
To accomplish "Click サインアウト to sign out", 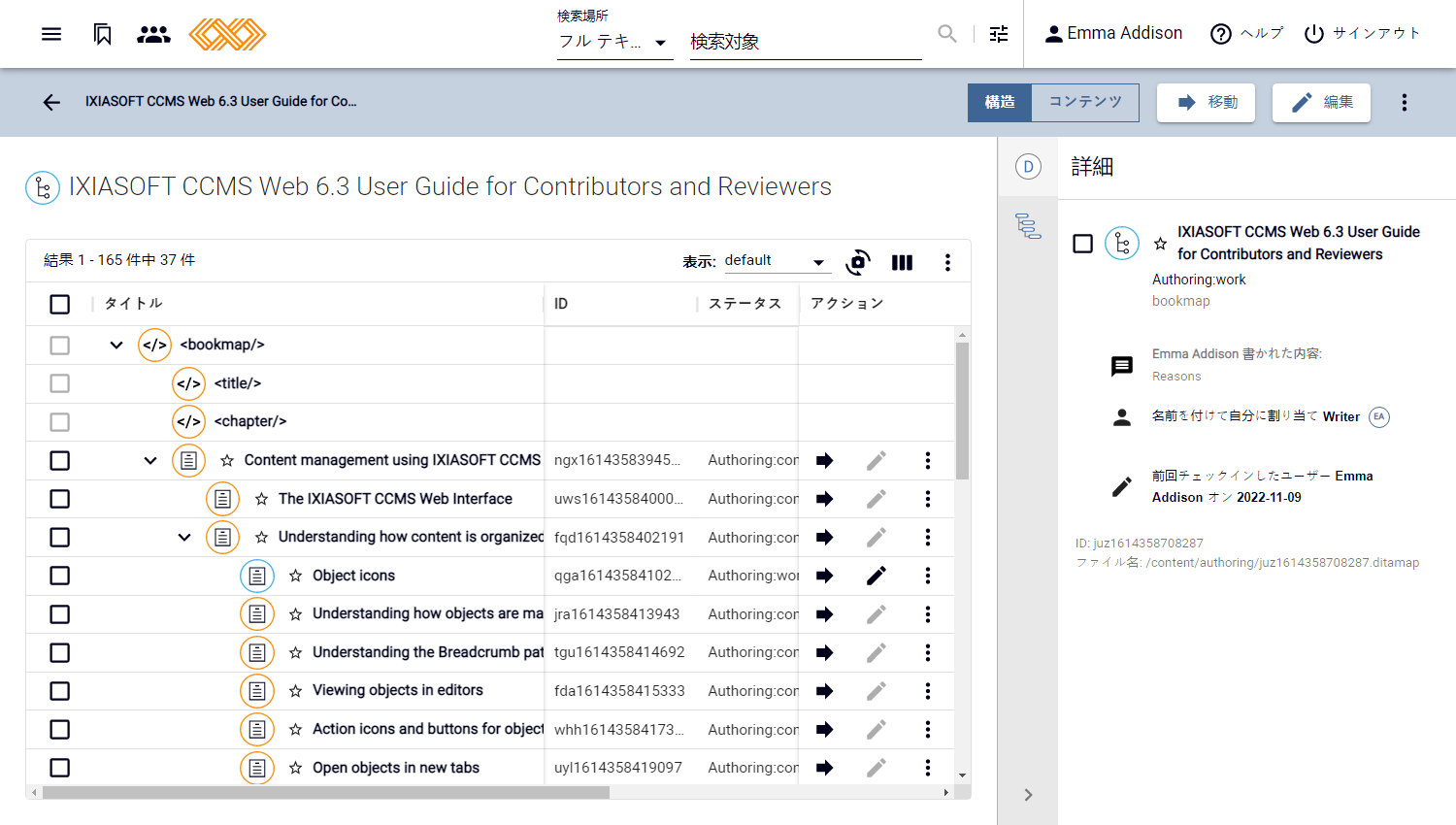I will point(1362,34).
